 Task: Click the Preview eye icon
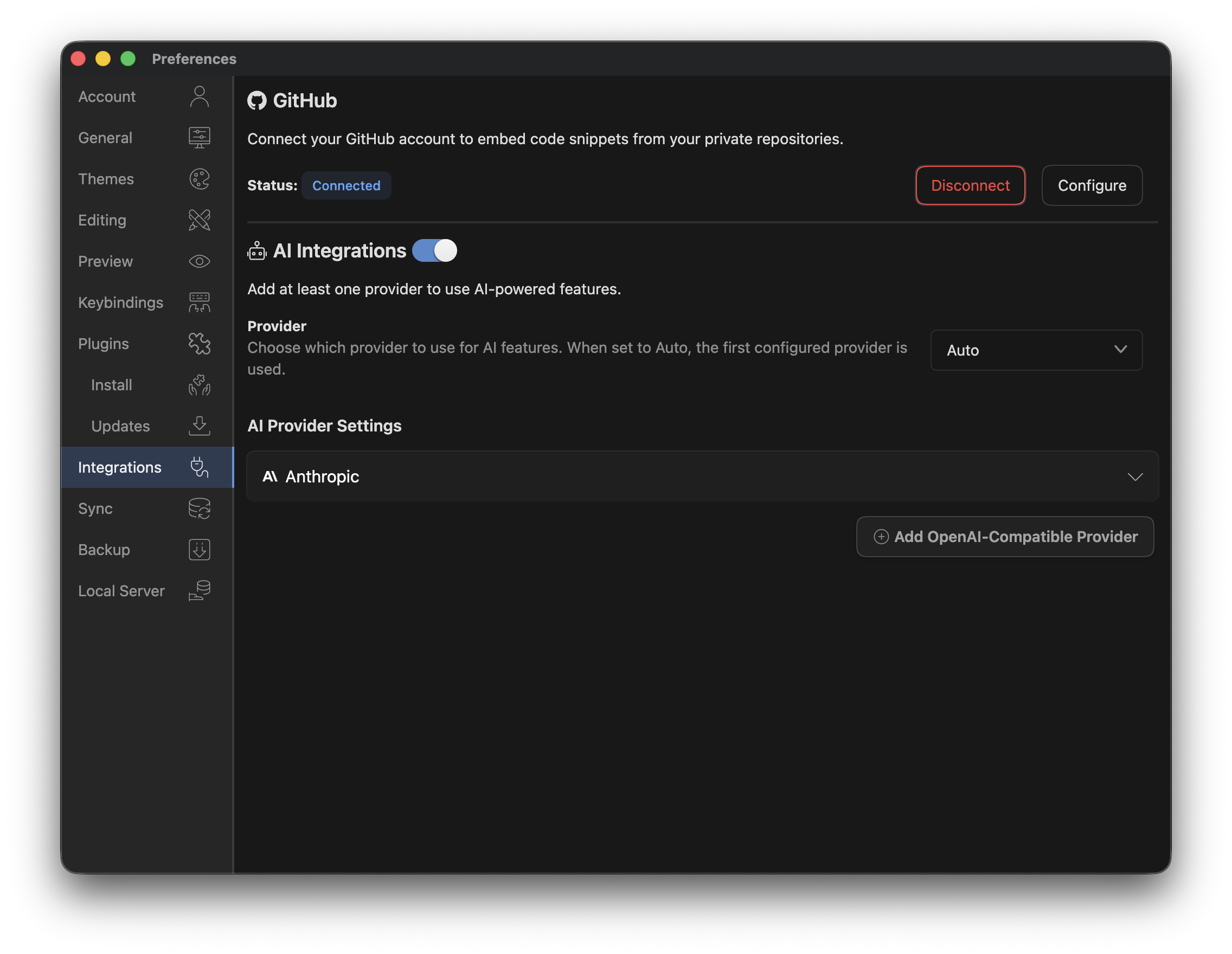(x=199, y=261)
